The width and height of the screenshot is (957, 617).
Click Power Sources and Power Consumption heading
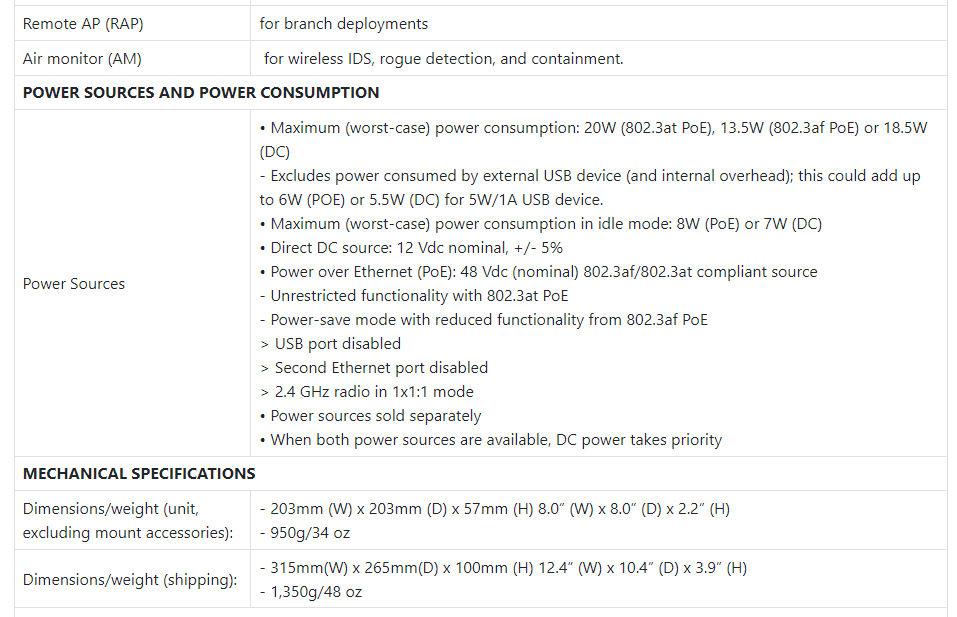(201, 93)
